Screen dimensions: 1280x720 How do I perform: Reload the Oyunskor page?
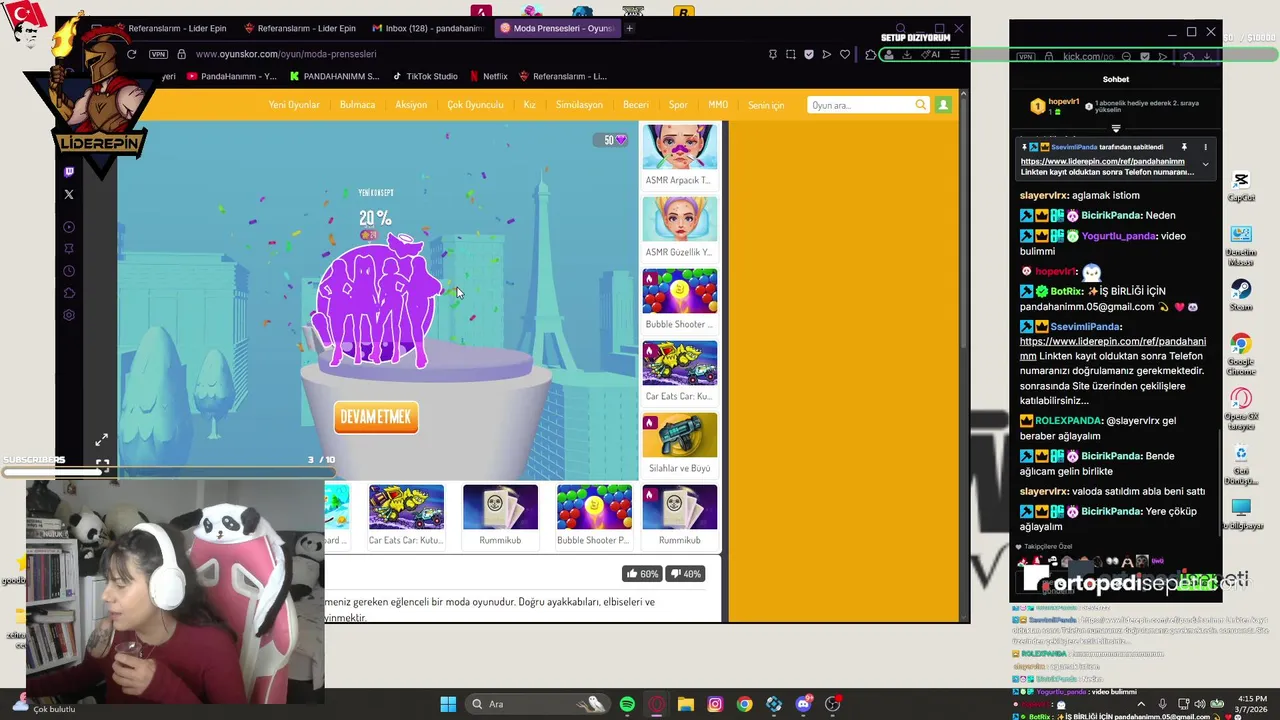[x=131, y=54]
